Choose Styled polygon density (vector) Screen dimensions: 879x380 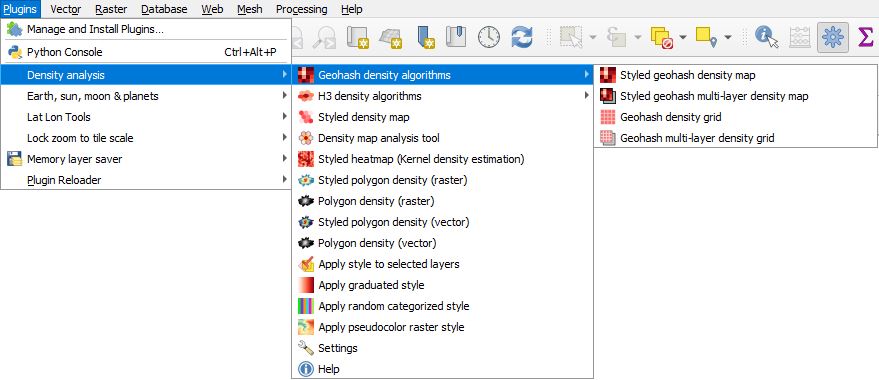(443, 222)
